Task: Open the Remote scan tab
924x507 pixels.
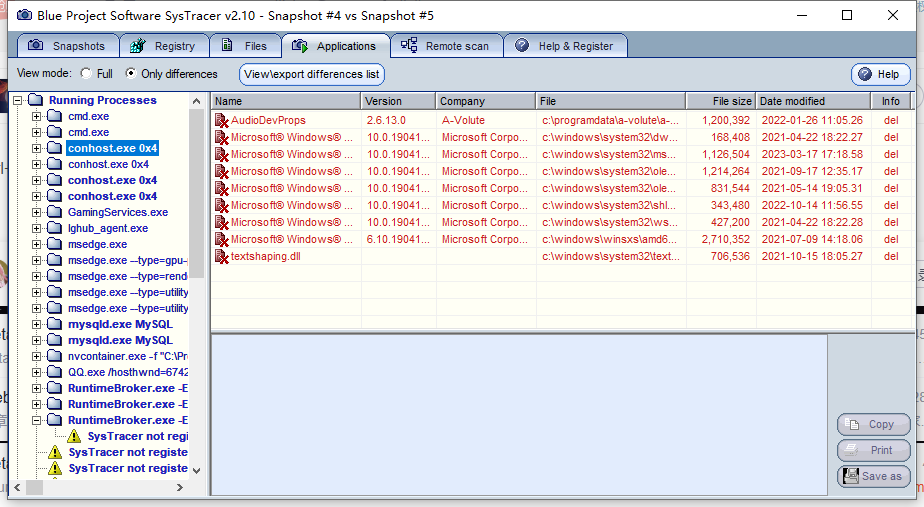Action: [x=446, y=46]
